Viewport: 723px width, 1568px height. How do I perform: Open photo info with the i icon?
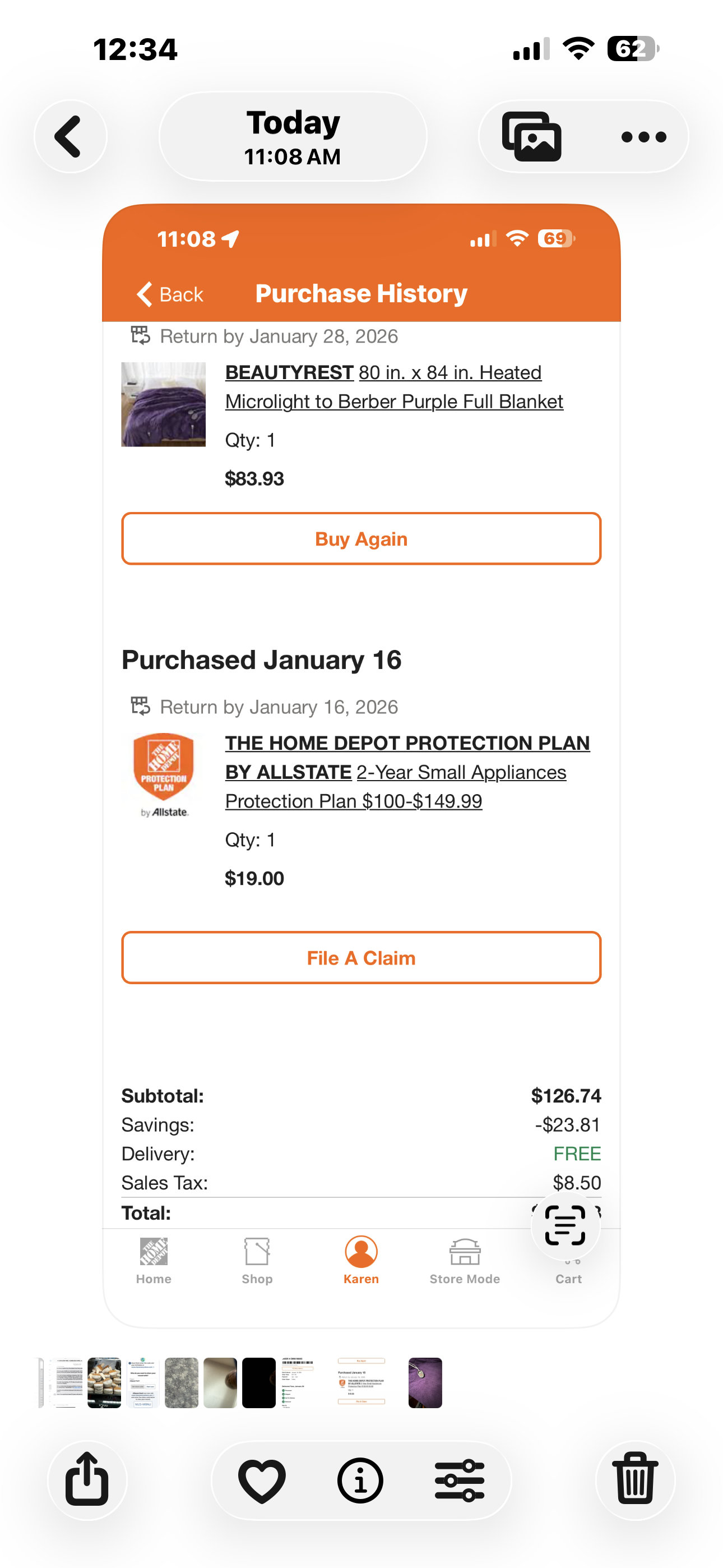pyautogui.click(x=360, y=1481)
